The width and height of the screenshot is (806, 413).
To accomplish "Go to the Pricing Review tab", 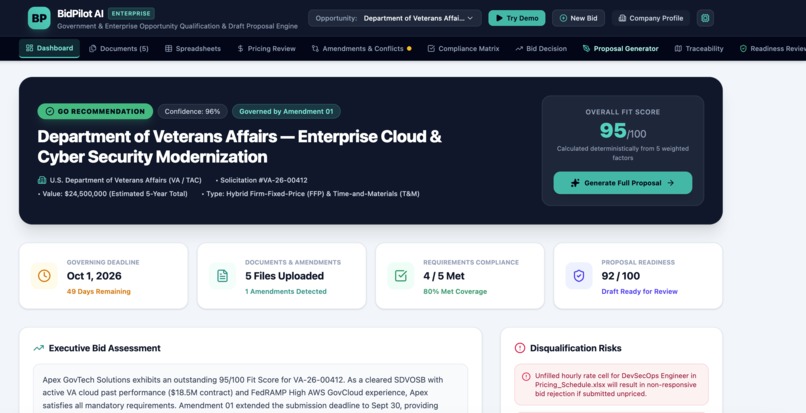I will [x=266, y=48].
